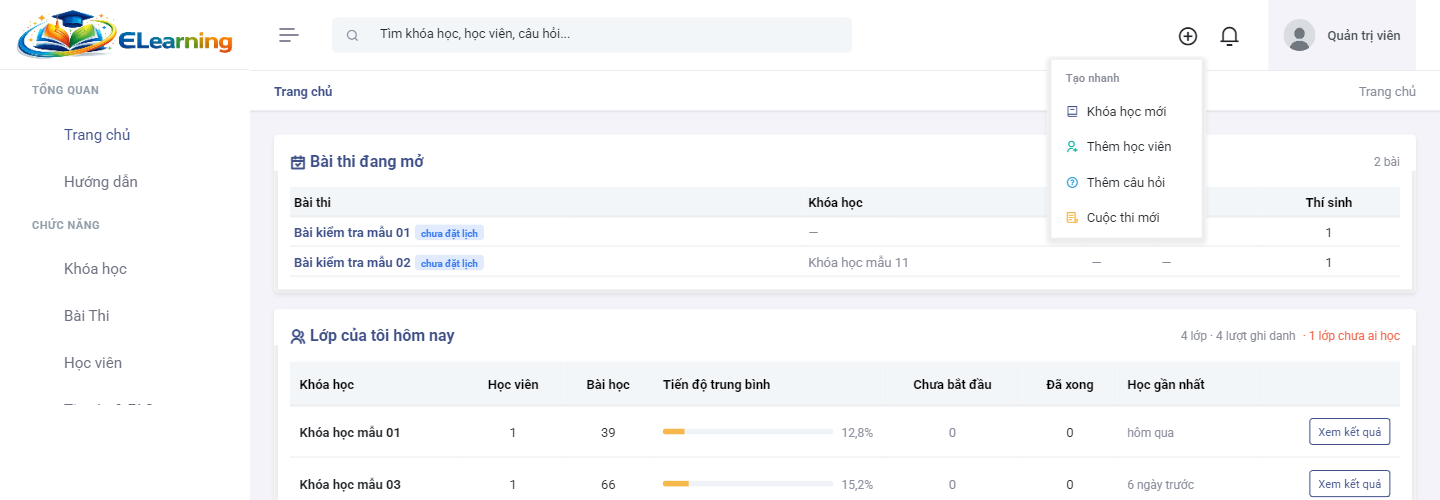The height and width of the screenshot is (500, 1440).
Task: Click the Đã xong column header
Action: click(1070, 385)
